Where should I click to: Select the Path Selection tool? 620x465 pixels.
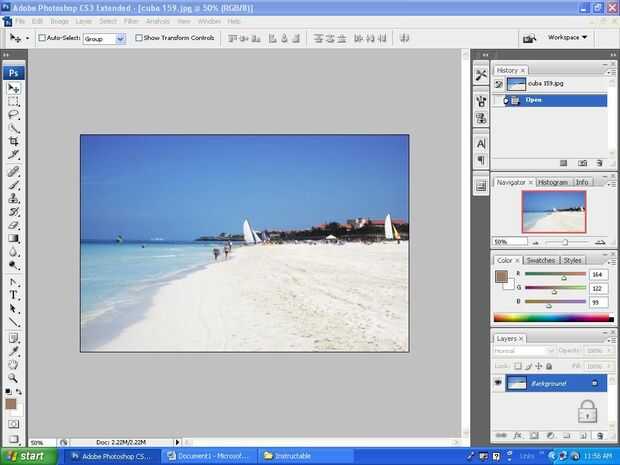13,308
